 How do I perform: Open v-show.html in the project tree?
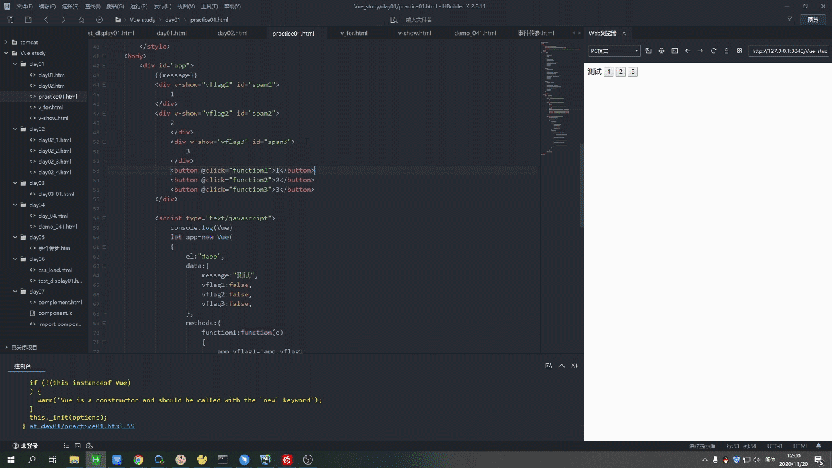coord(53,118)
